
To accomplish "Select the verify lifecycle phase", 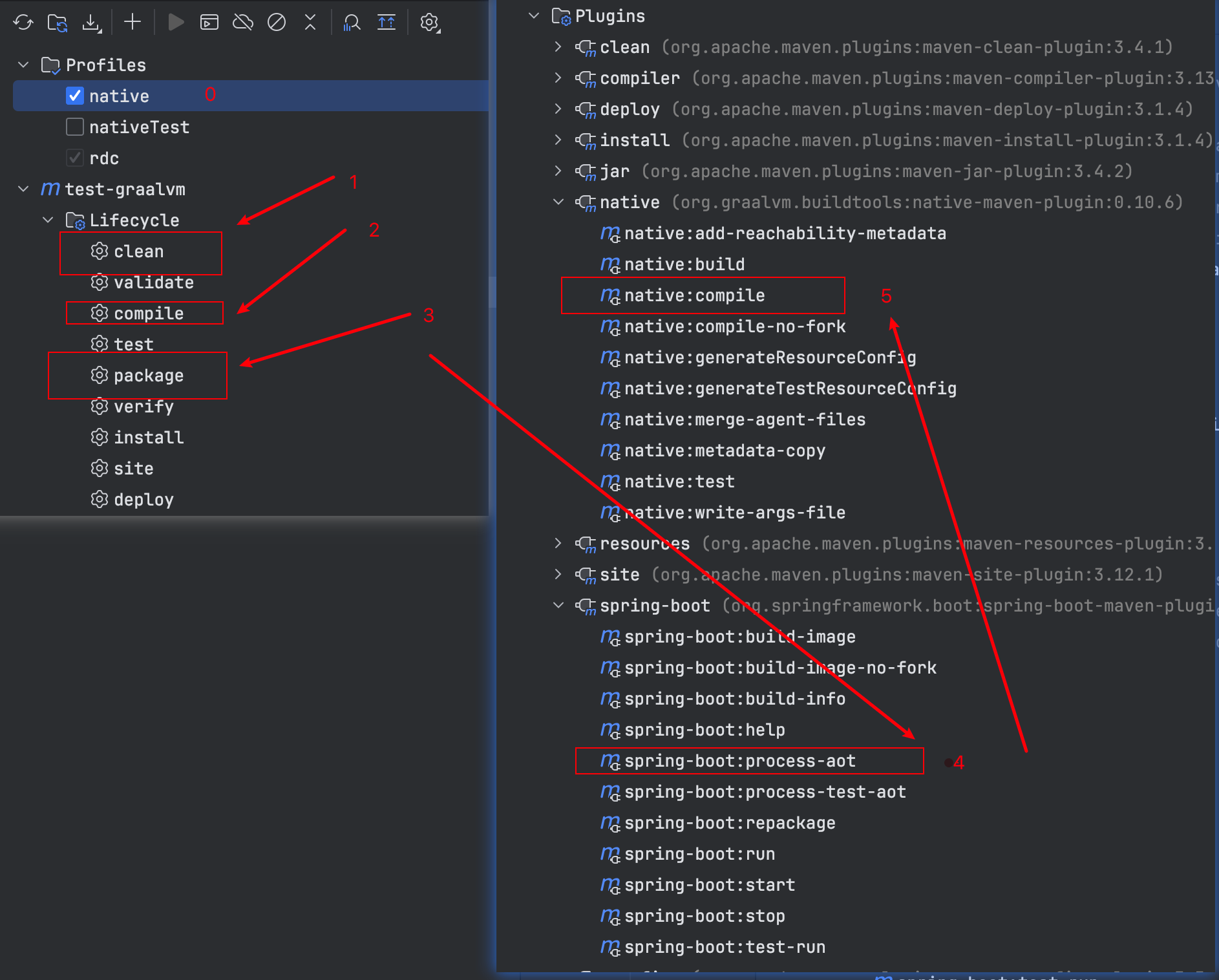I will [143, 406].
